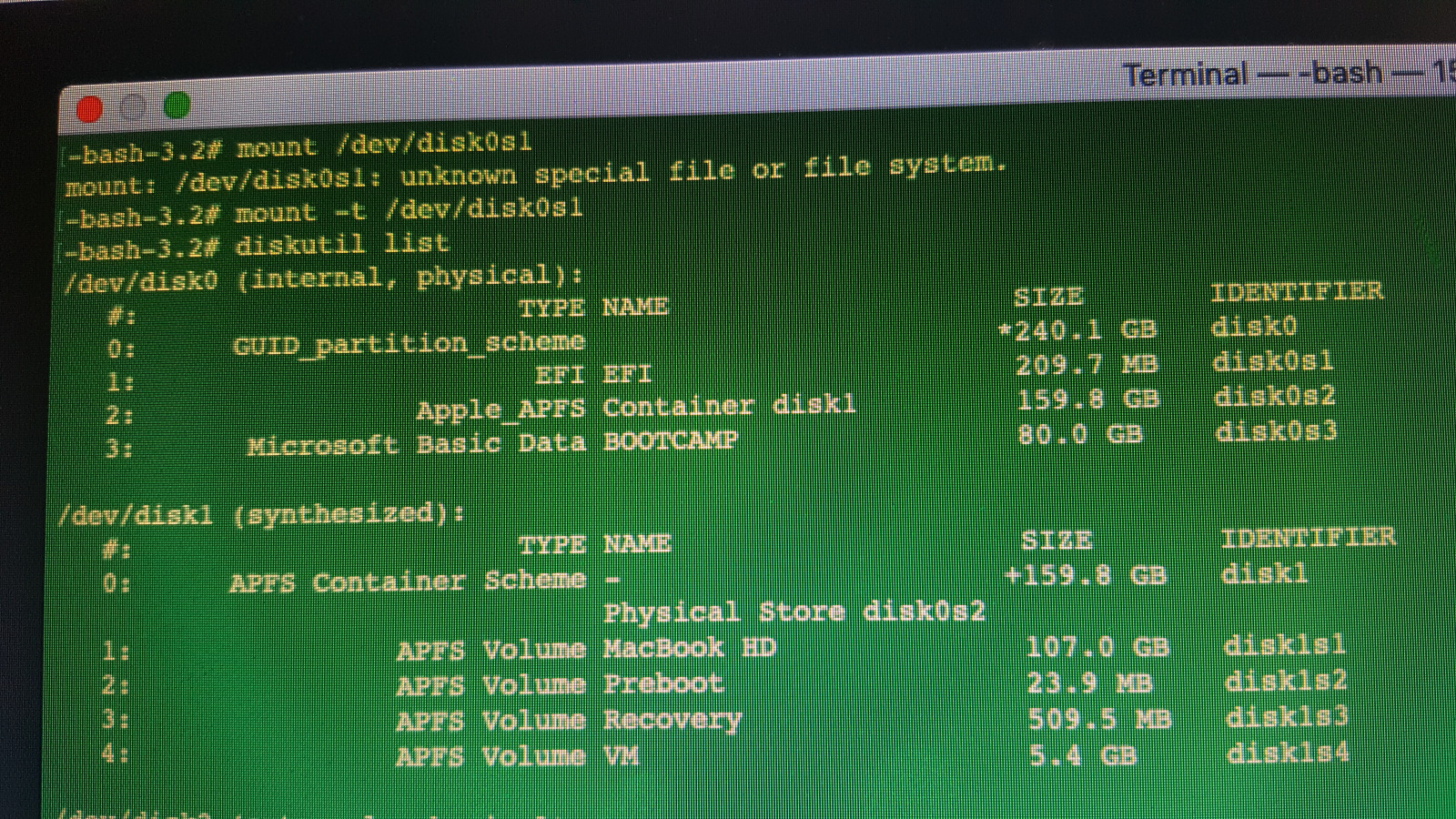The height and width of the screenshot is (819, 1456).
Task: Click the 'IDENTIFIER' column header of disk0 table
Action: [x=1297, y=291]
